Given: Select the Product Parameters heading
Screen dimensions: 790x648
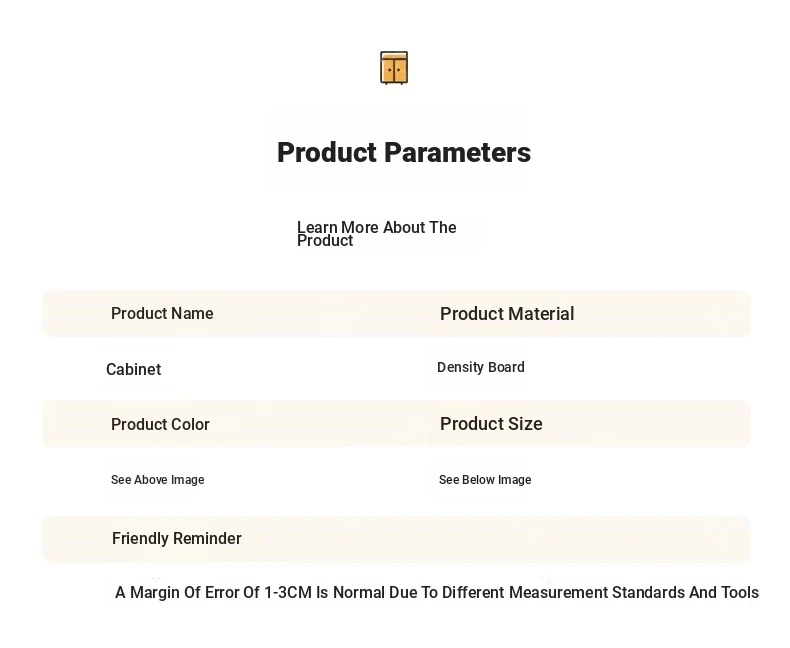Looking at the screenshot, I should coord(404,152).
